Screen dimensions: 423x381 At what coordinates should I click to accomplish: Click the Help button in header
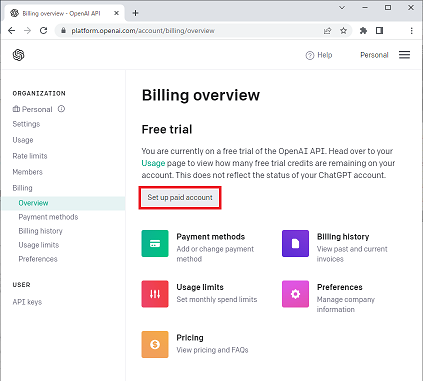tap(319, 55)
